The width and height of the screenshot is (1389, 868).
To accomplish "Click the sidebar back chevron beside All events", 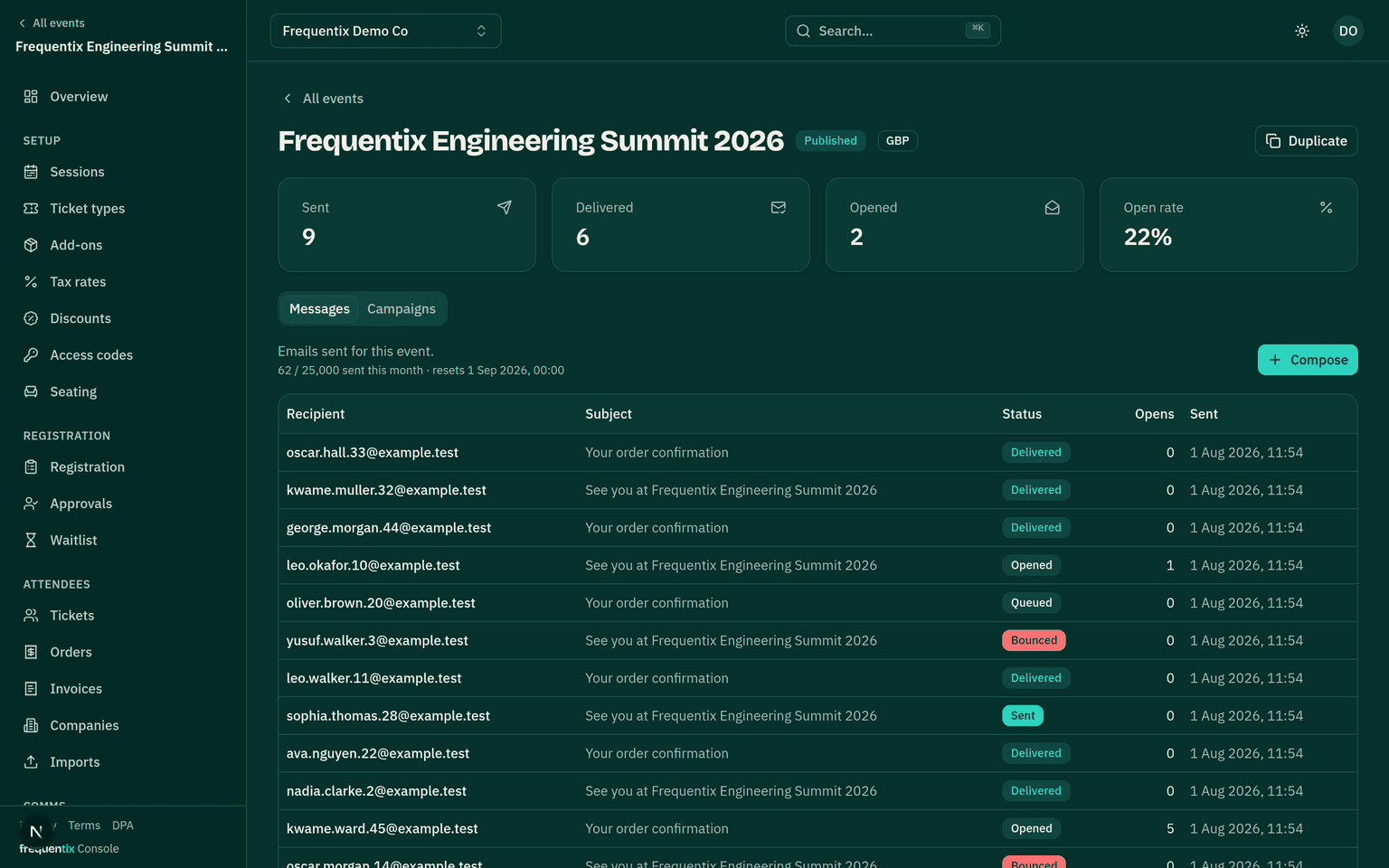I will 22,24.
